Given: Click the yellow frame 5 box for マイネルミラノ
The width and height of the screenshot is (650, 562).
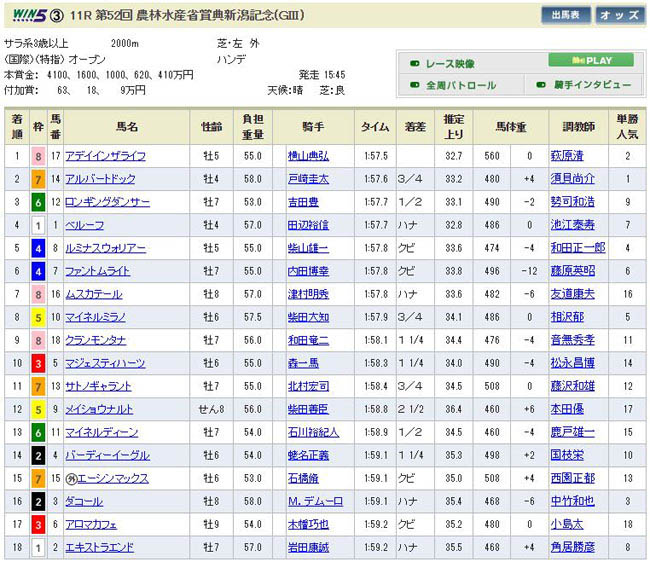Looking at the screenshot, I should [37, 316].
